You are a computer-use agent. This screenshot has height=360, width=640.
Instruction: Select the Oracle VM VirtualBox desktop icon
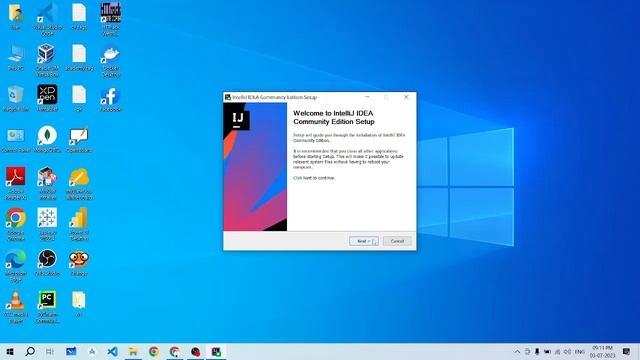click(x=47, y=60)
